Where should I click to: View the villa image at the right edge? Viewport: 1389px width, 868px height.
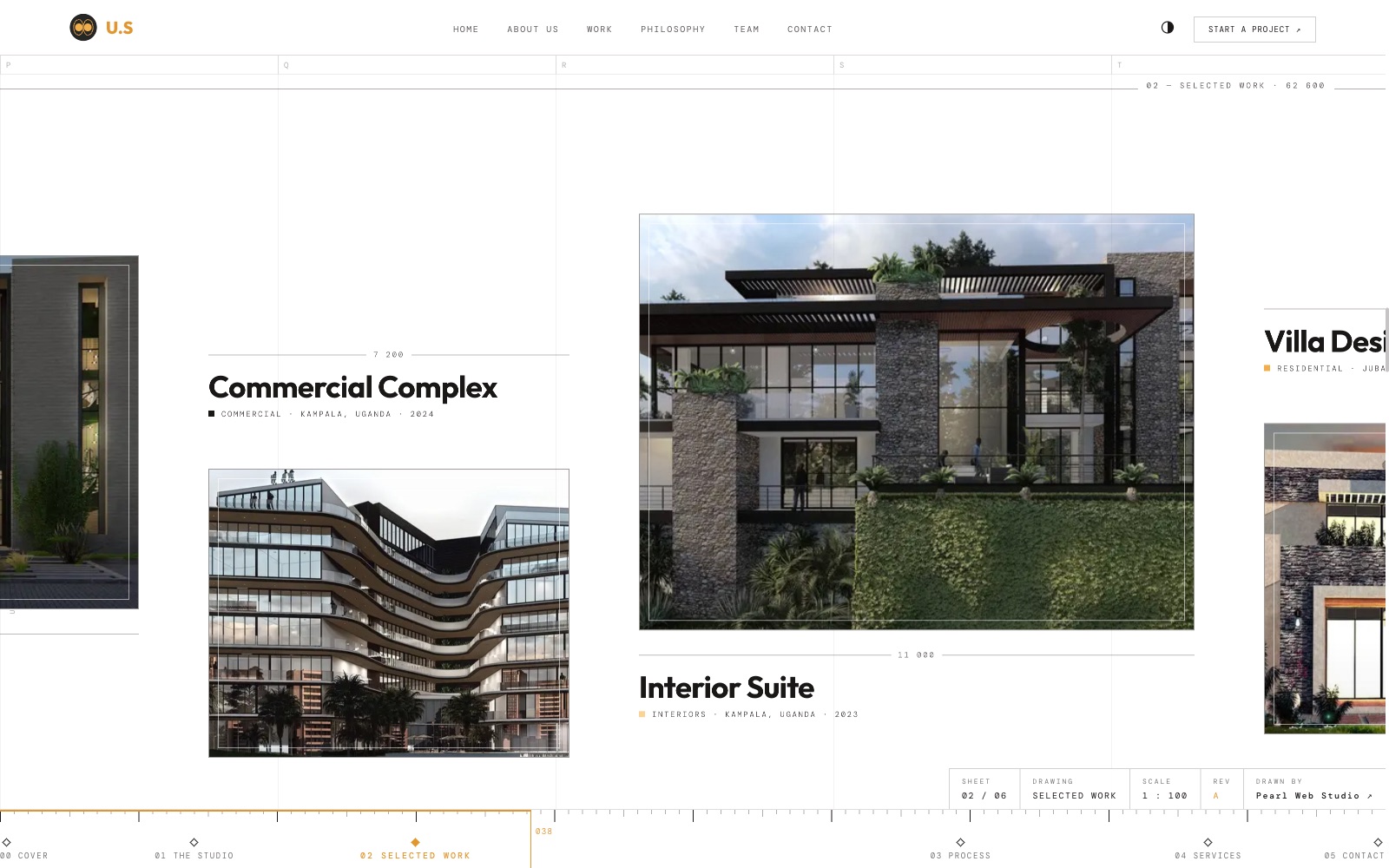1325,578
